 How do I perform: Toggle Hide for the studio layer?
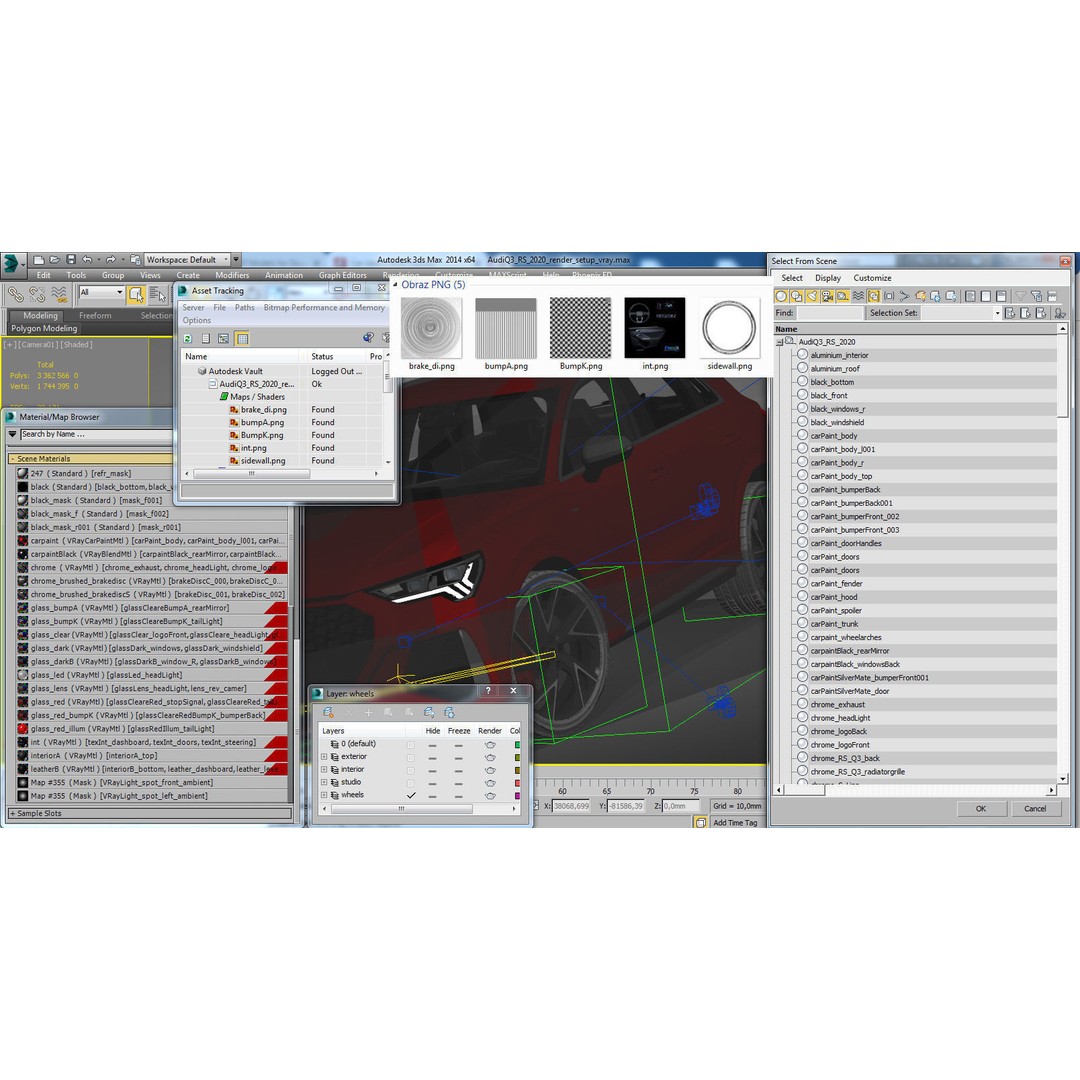433,784
